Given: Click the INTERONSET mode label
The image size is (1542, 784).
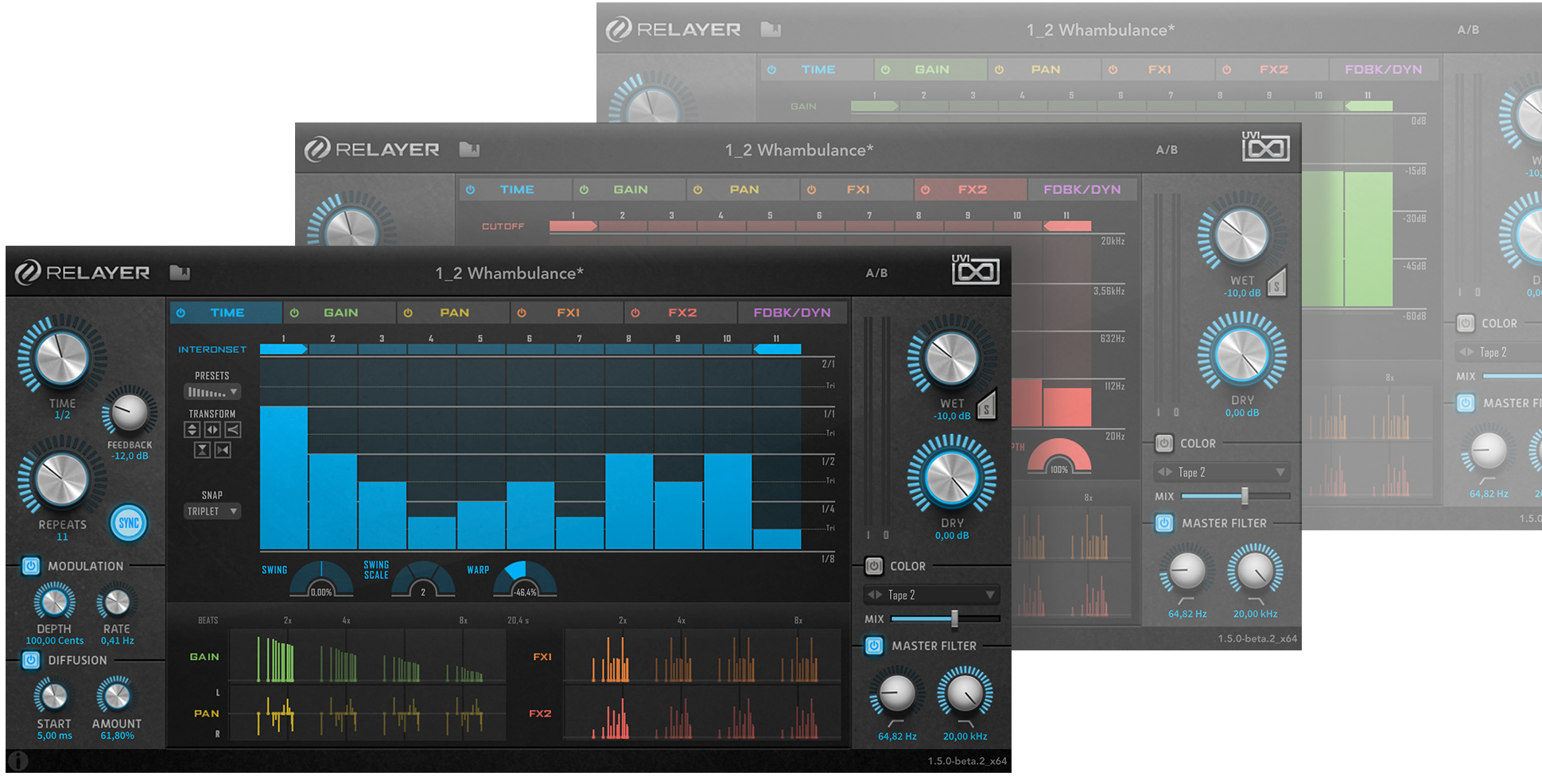Looking at the screenshot, I should [212, 349].
